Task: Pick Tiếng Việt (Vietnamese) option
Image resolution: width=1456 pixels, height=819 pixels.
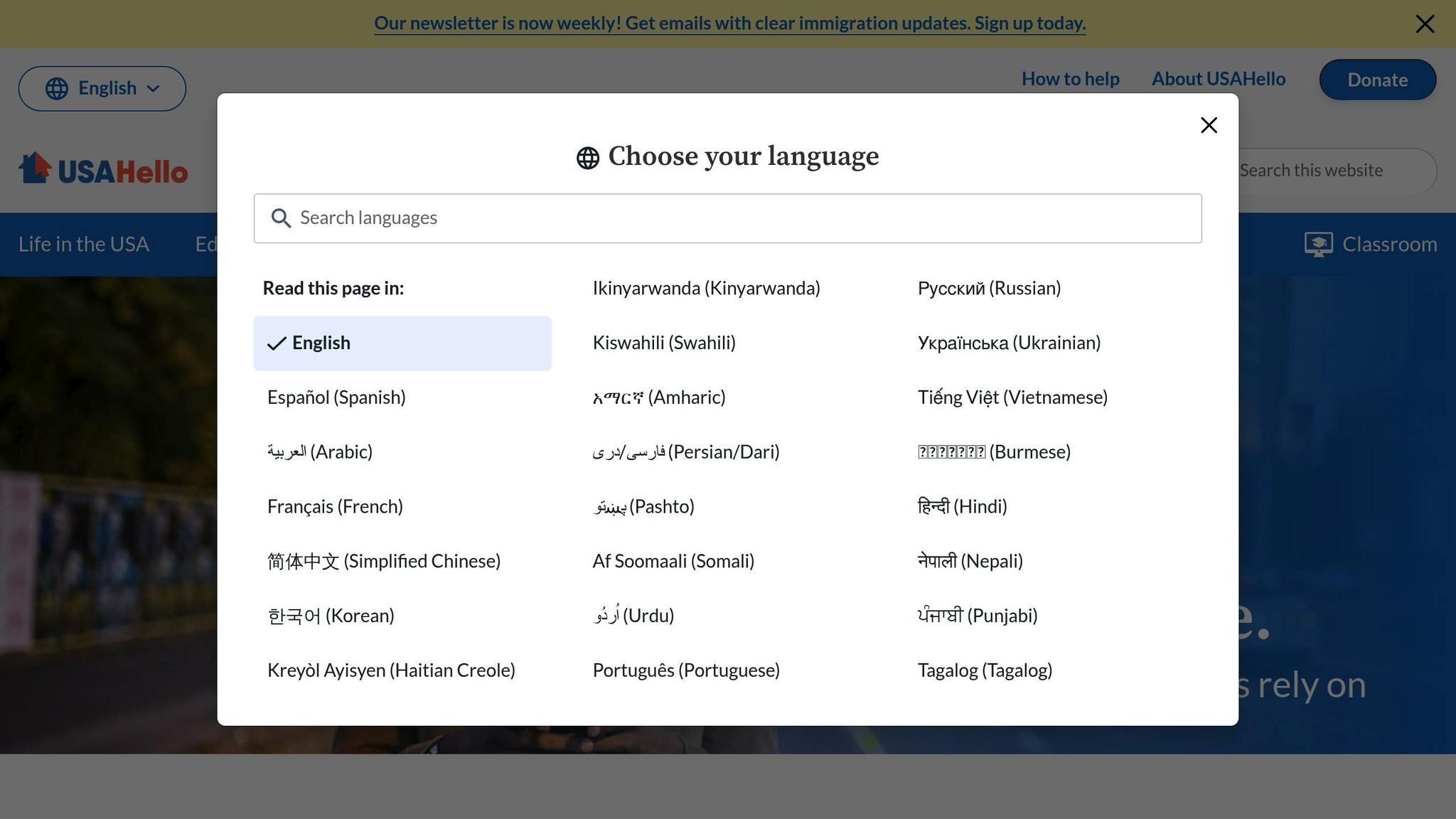Action: 1012,397
